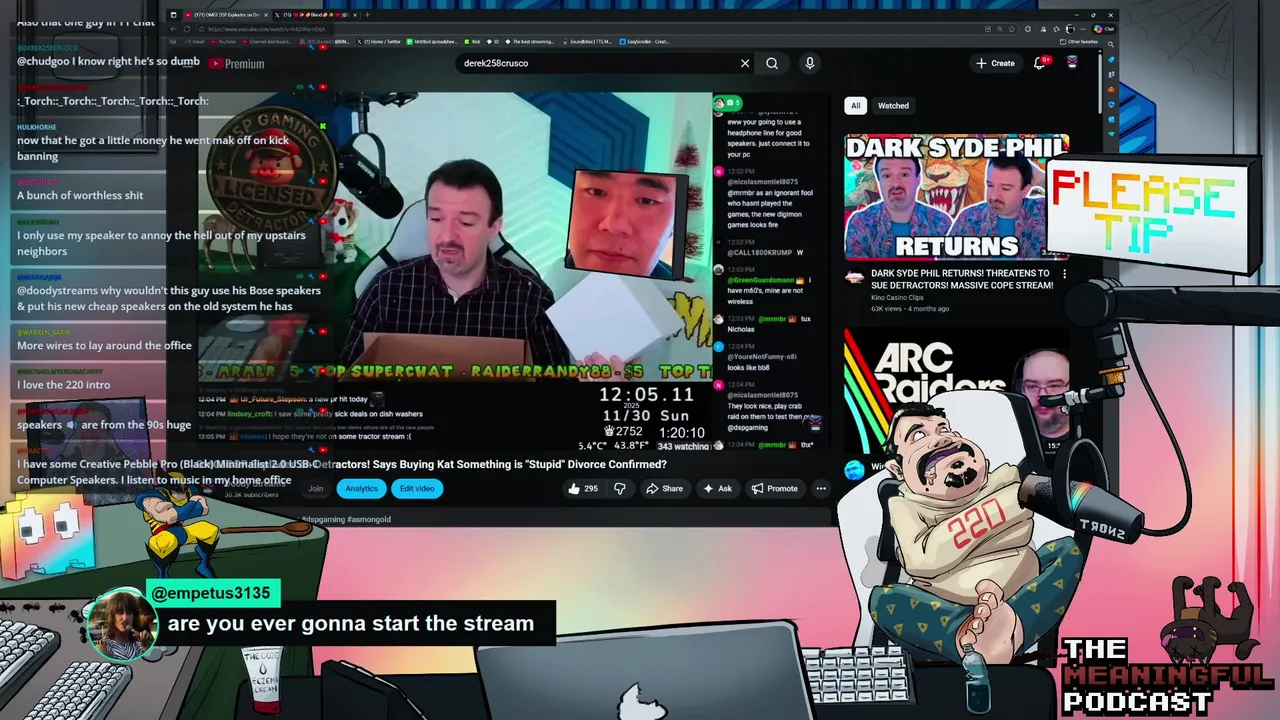Viewport: 1280px width, 720px height.
Task: Select the Watched filter chip
Action: pos(893,105)
